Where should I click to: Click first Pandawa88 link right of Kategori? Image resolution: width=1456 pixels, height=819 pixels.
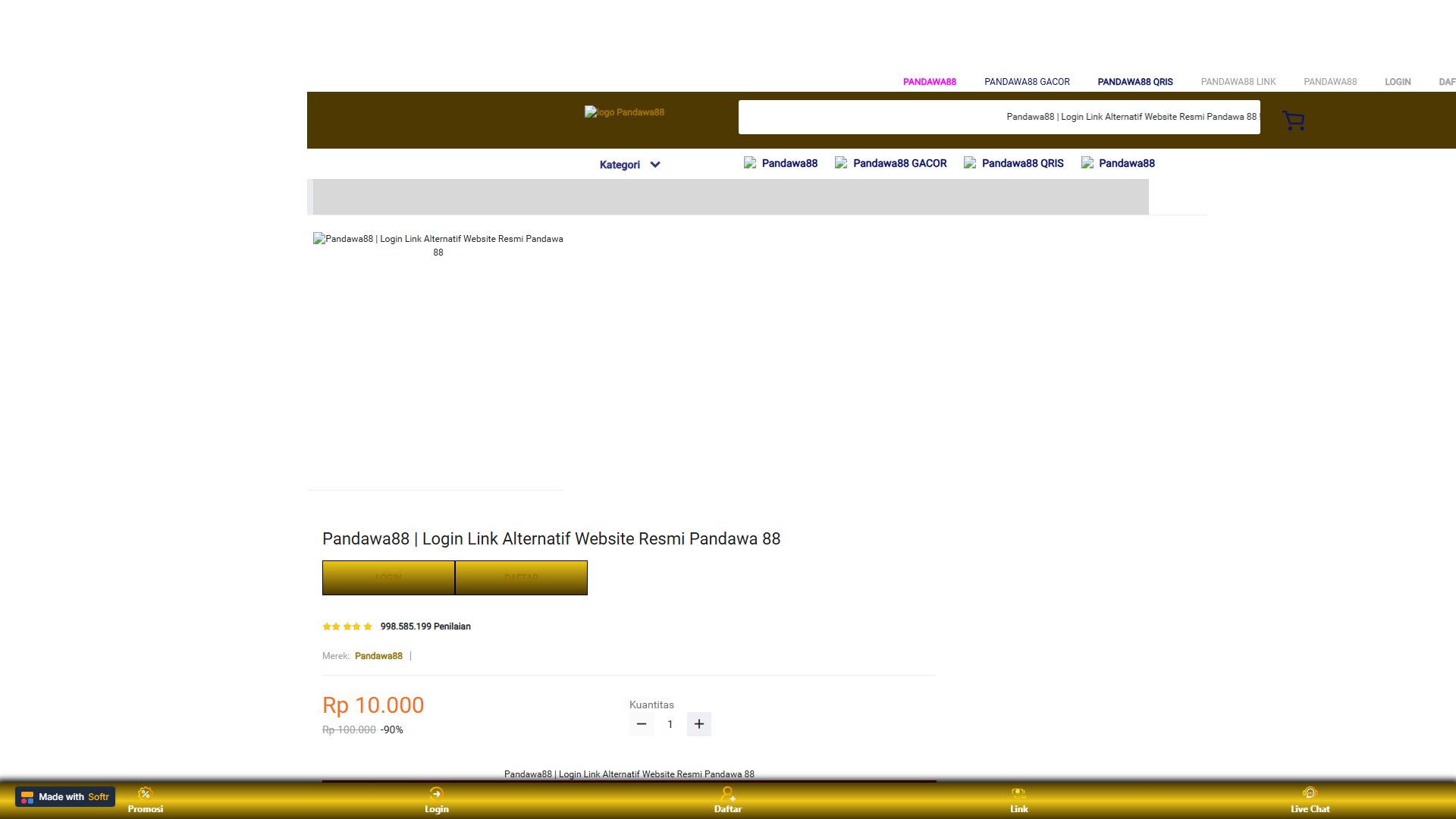point(781,163)
